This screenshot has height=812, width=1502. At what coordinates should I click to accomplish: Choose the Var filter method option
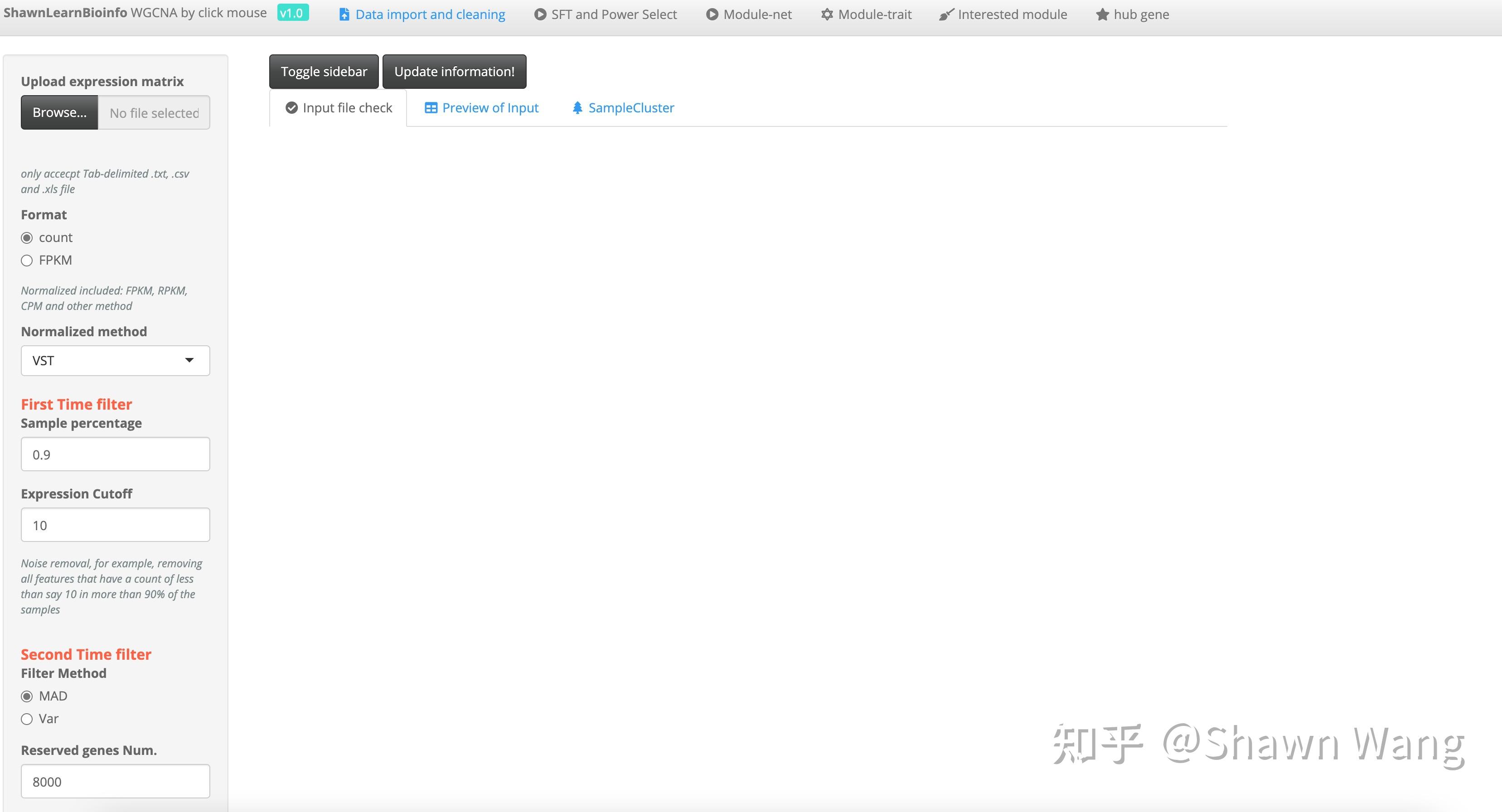pyautogui.click(x=27, y=719)
